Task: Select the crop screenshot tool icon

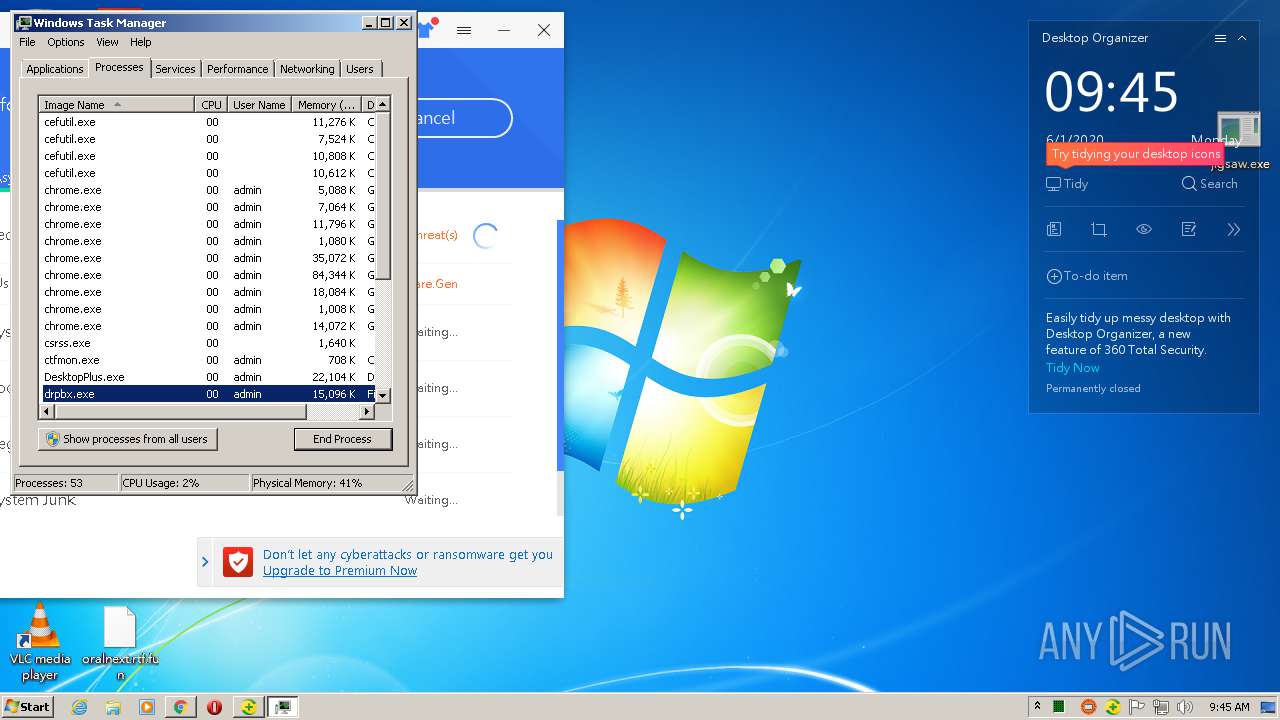Action: click(1099, 229)
